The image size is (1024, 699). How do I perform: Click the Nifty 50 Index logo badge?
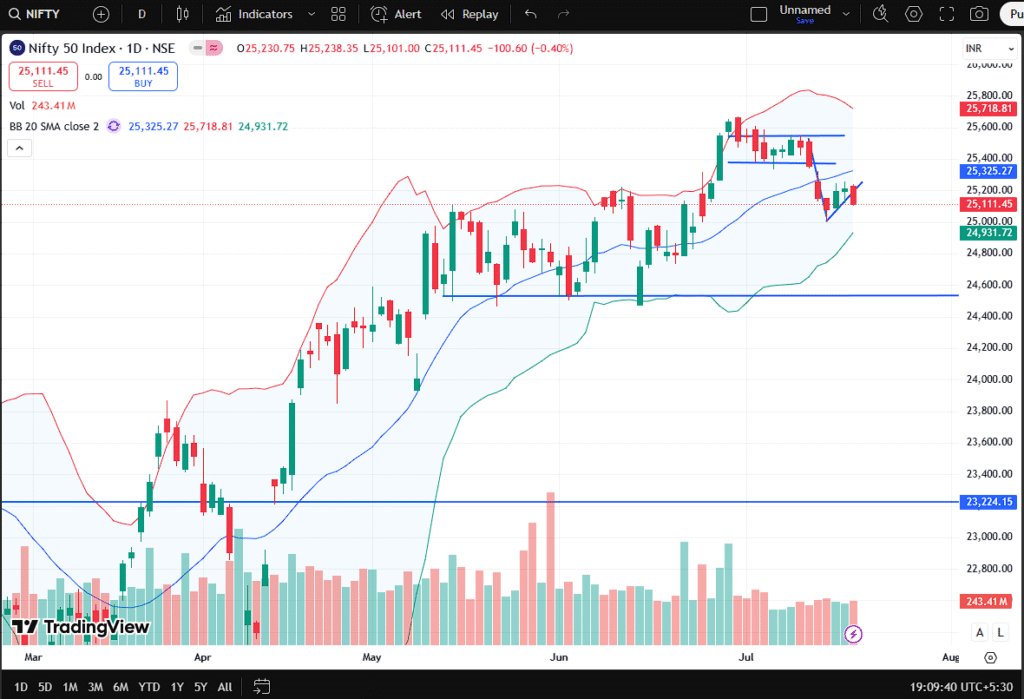[17, 48]
